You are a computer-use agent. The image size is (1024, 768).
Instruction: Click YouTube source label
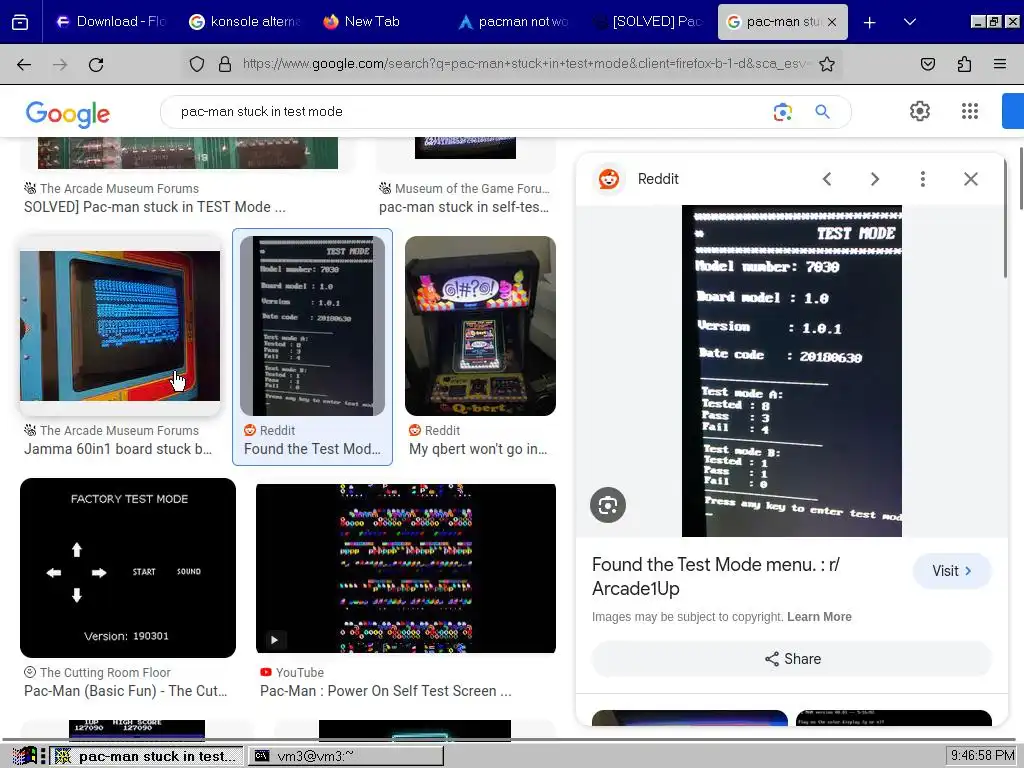[x=299, y=673]
